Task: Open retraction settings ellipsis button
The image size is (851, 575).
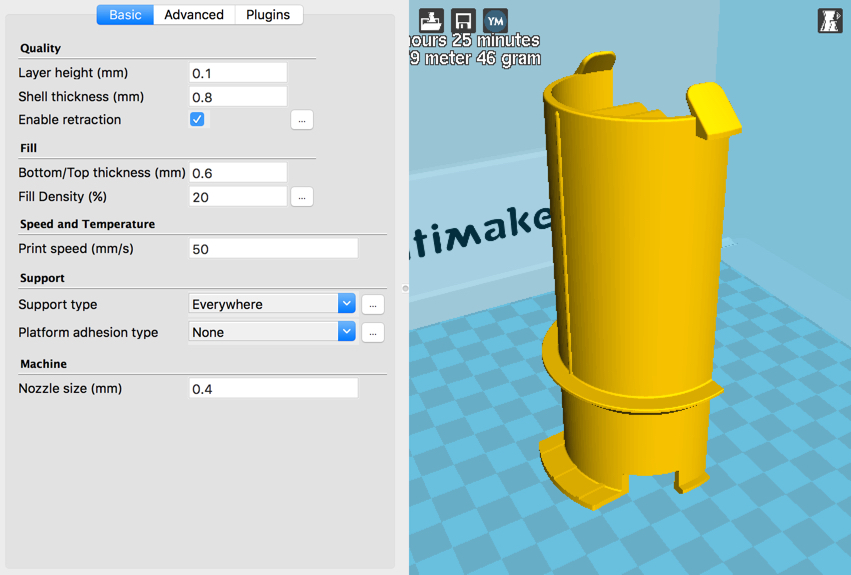Action: [x=302, y=120]
